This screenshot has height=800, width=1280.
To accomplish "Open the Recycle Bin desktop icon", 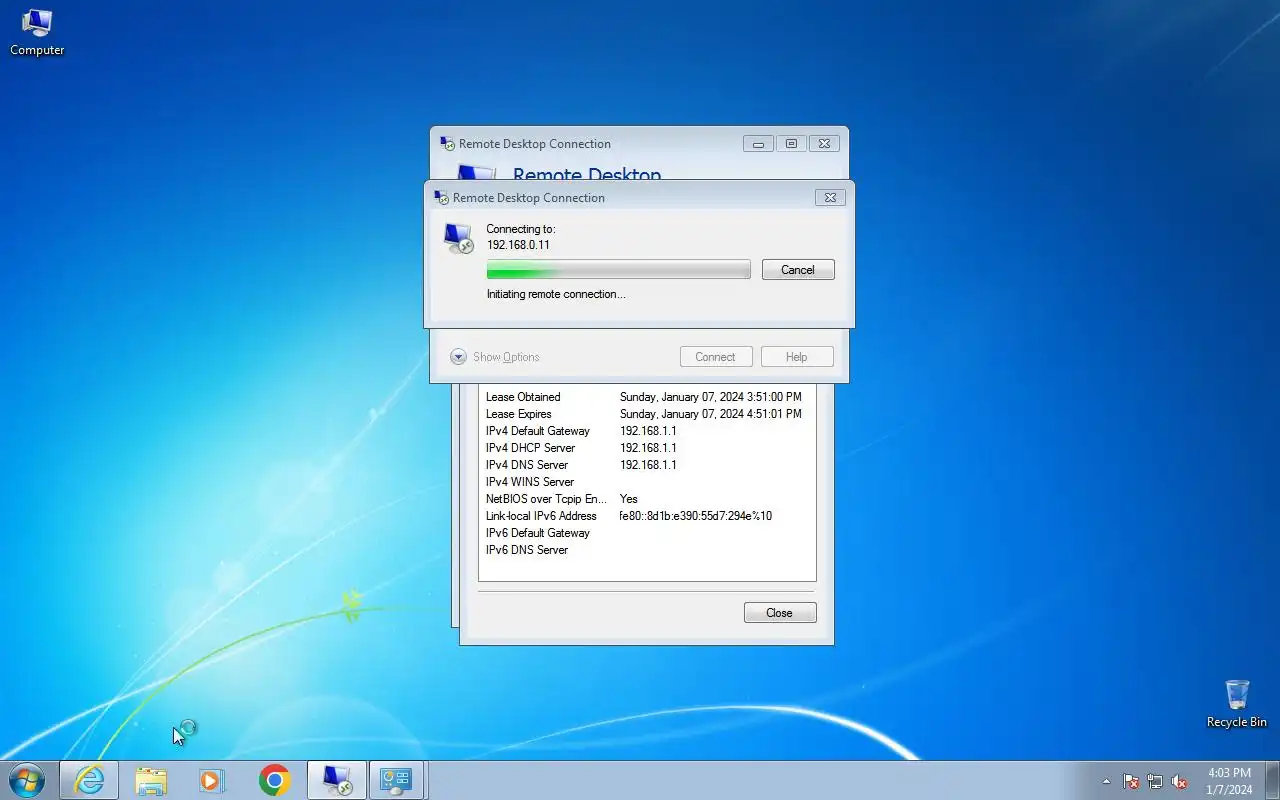I will tap(1237, 704).
